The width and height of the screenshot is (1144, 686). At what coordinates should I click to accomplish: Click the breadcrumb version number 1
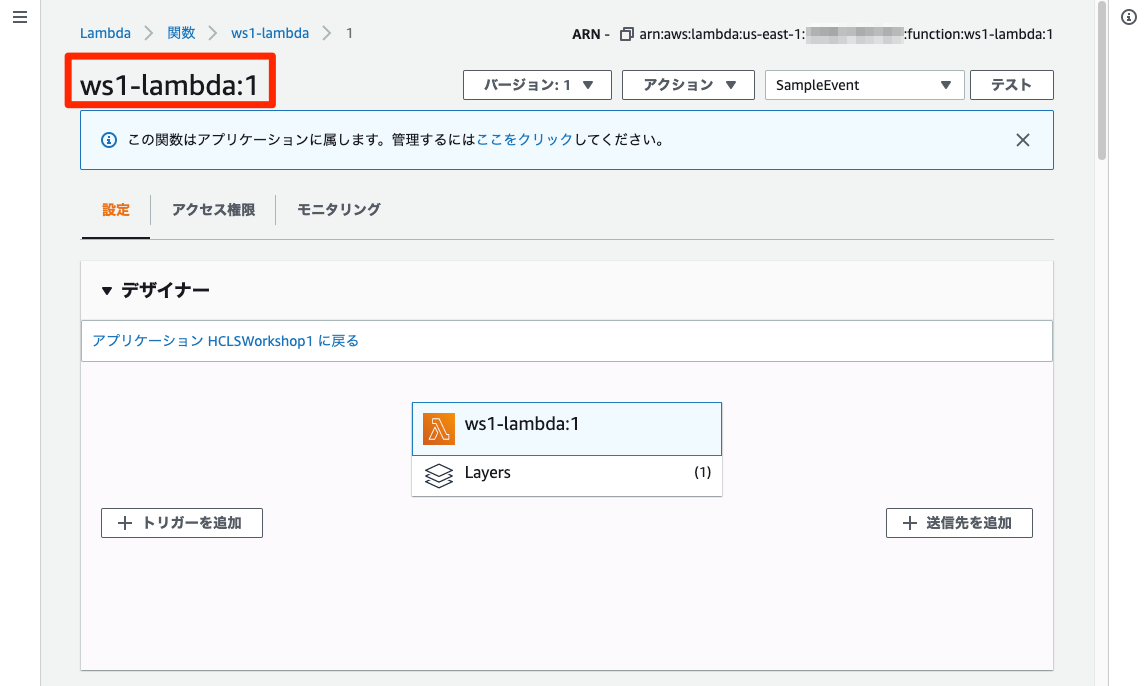coord(349,34)
